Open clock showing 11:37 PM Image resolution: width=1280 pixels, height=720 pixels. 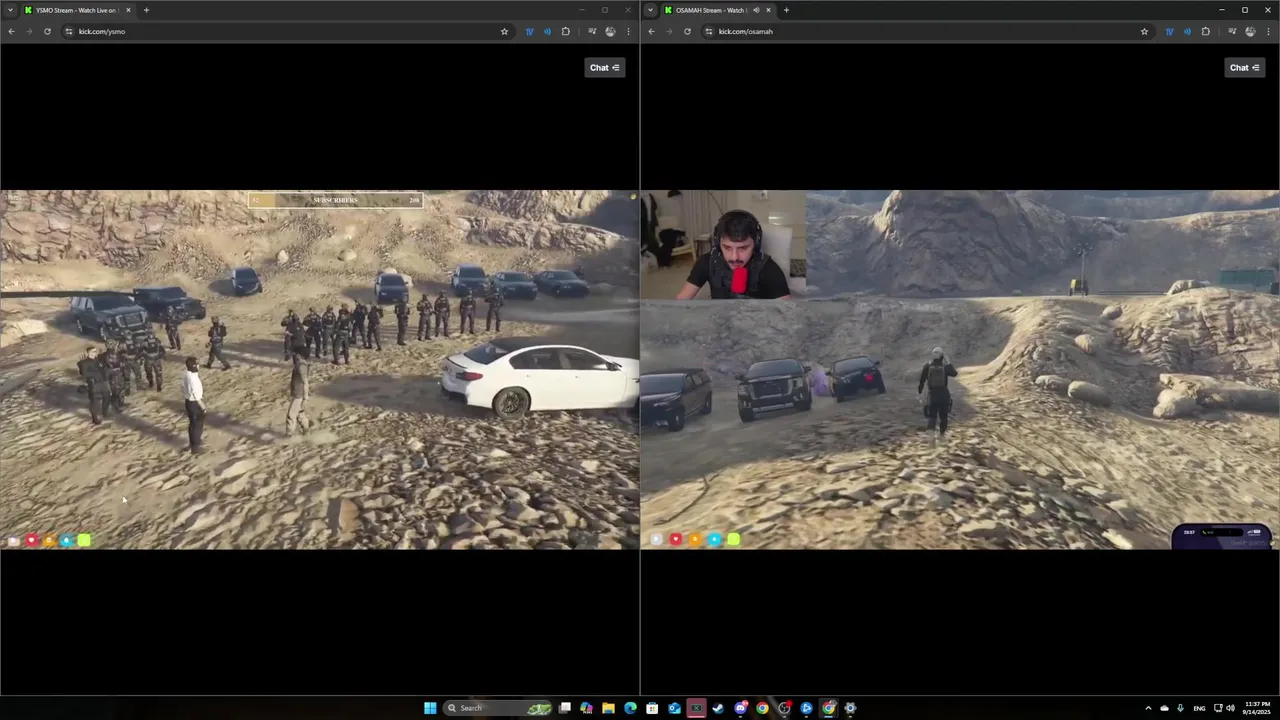[x=1256, y=708]
